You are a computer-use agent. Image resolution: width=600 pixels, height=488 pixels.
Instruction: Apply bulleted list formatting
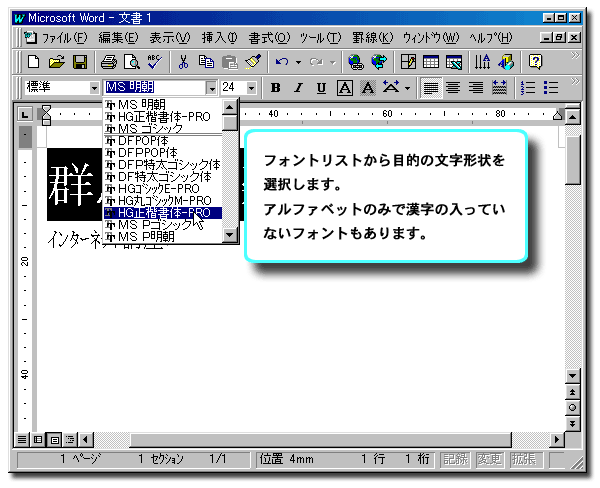click(x=551, y=88)
